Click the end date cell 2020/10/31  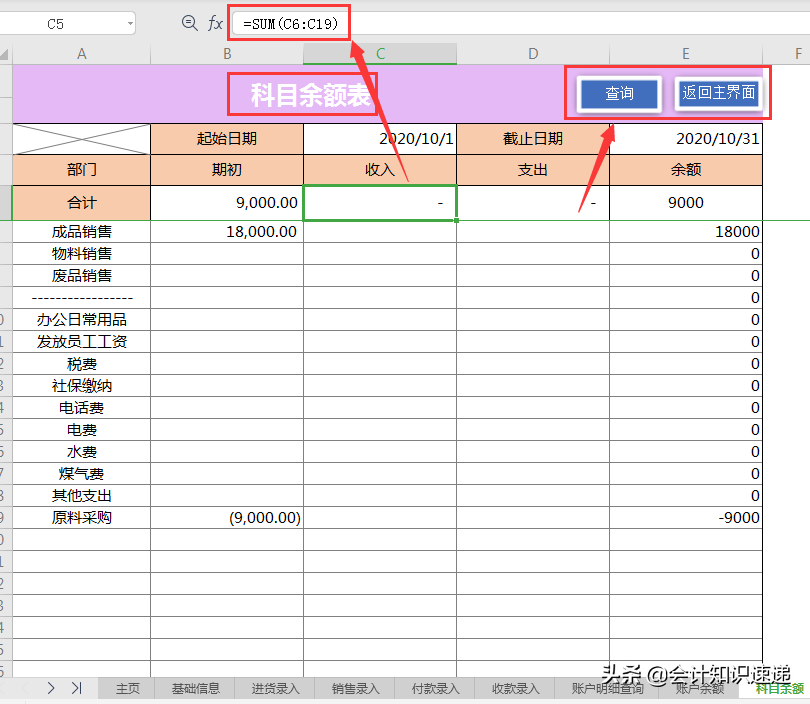686,139
